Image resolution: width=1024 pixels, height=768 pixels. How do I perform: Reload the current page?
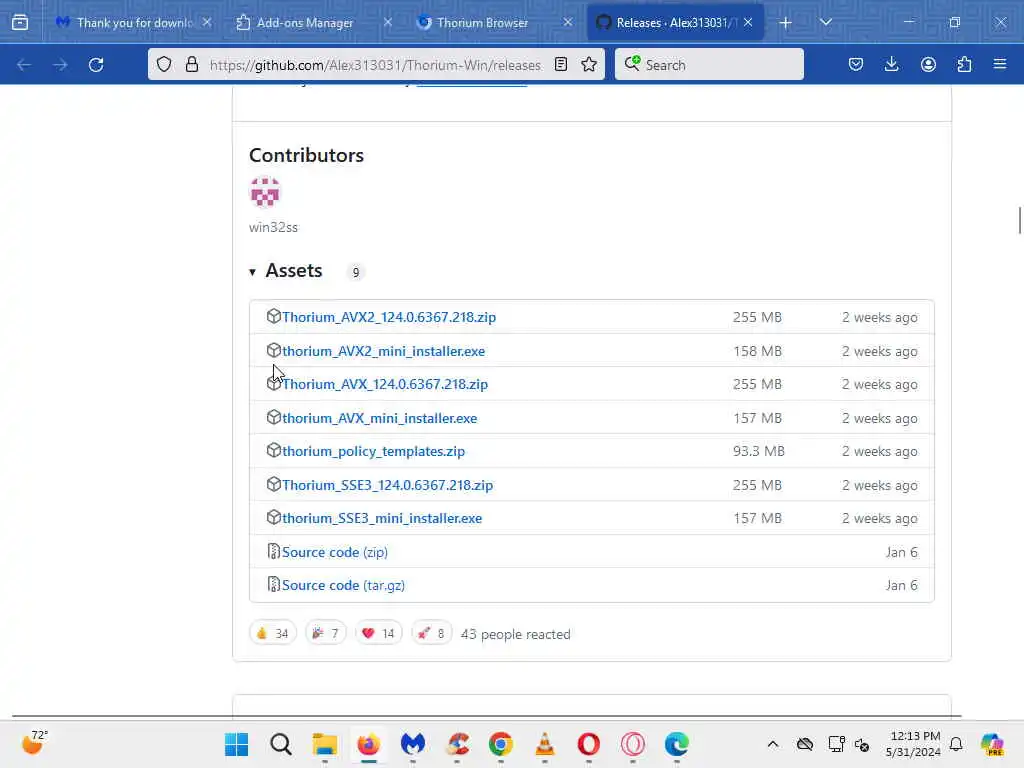96,65
